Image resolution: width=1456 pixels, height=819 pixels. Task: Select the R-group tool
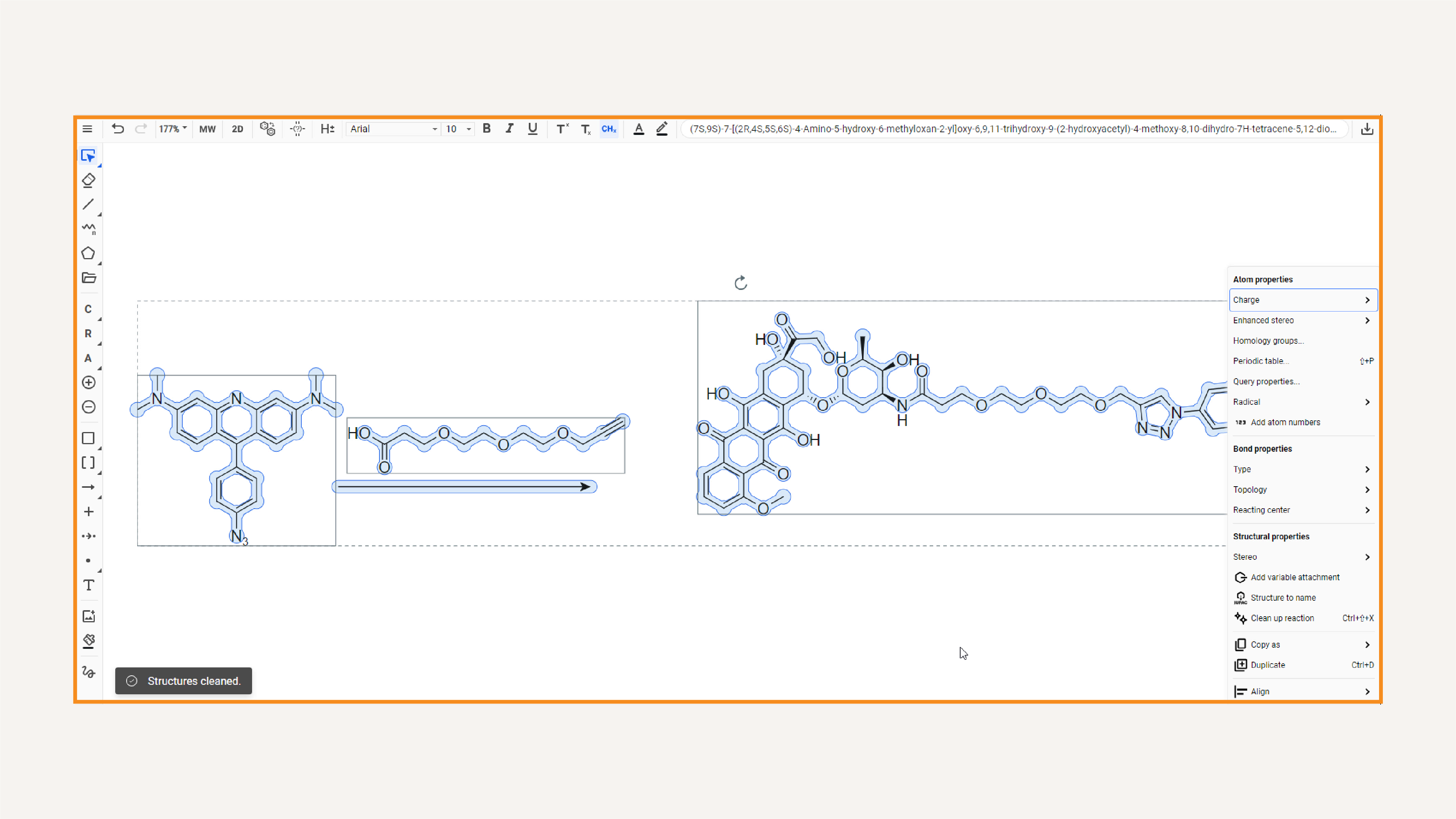pyautogui.click(x=88, y=334)
